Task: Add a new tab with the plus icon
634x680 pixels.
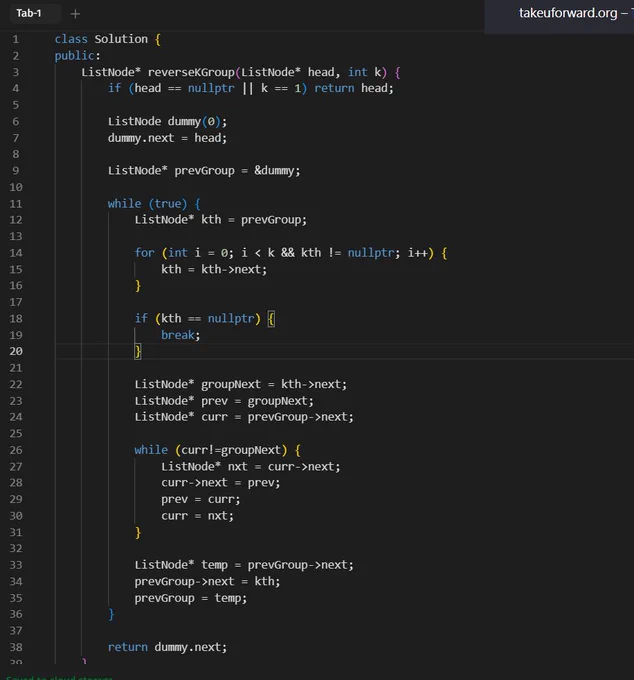Action: click(x=75, y=14)
